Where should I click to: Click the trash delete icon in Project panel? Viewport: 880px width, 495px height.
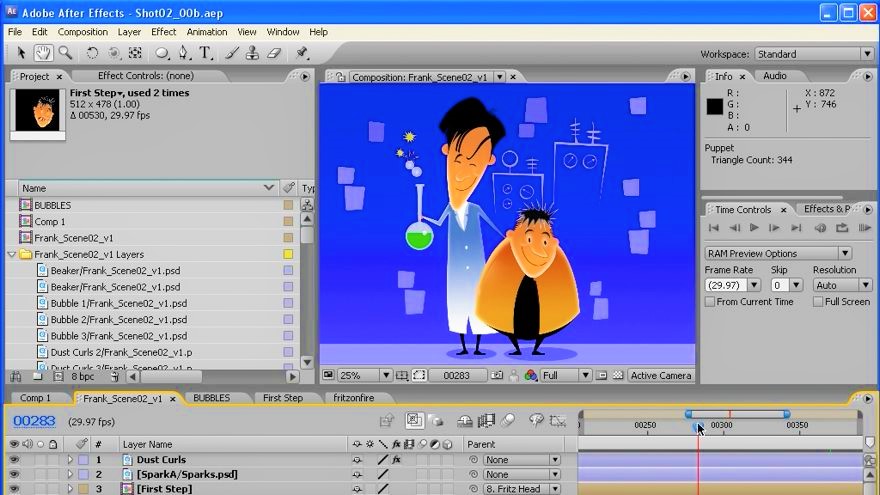pos(115,377)
